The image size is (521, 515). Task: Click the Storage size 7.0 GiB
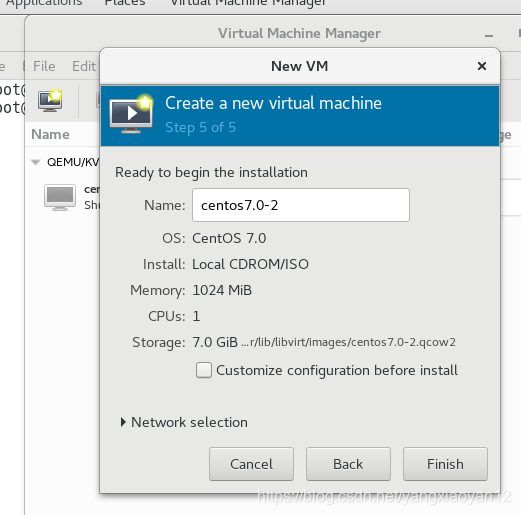point(215,342)
